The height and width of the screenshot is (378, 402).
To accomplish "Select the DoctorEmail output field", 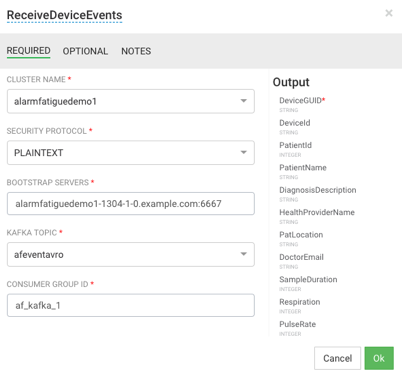I will click(x=301, y=257).
